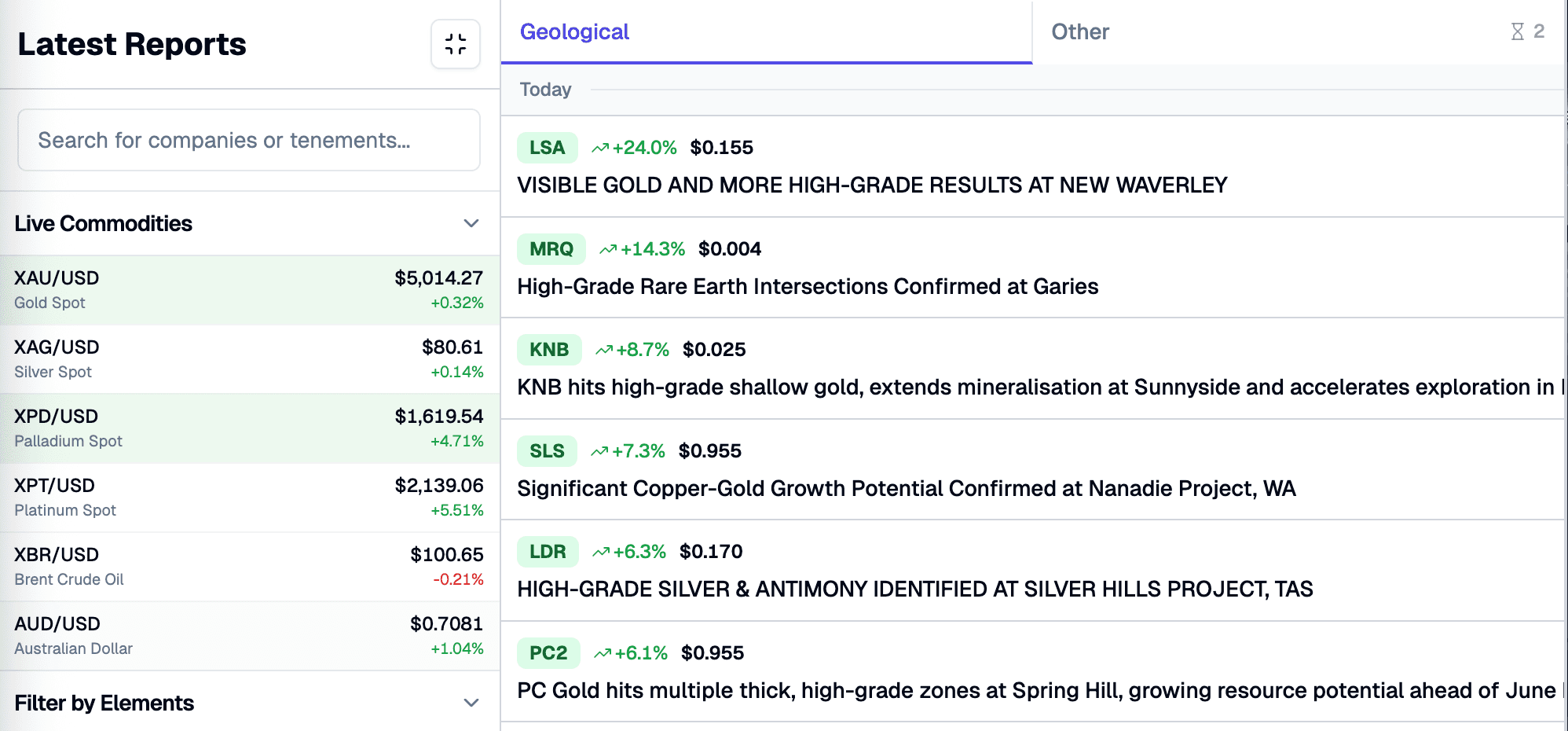Select the PC2 ticker badge
1568x731 pixels.
click(548, 652)
